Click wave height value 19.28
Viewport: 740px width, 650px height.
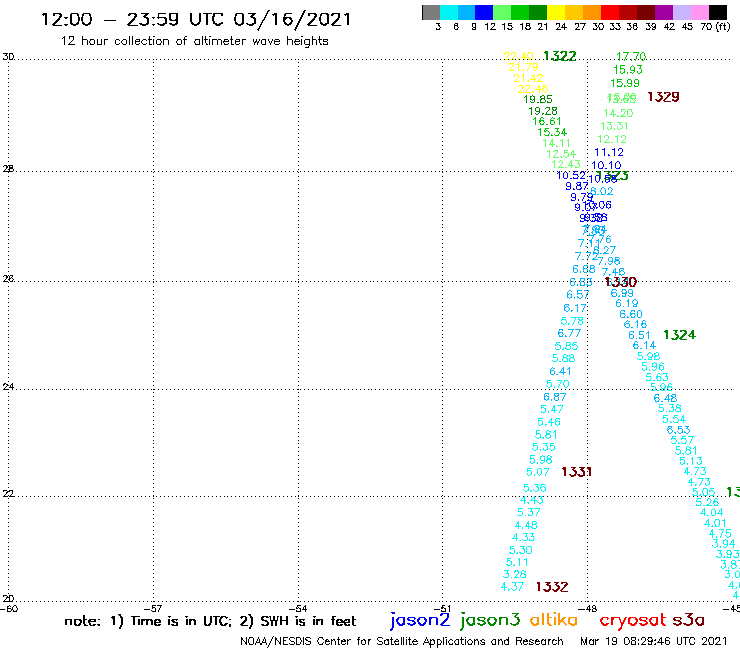[543, 111]
